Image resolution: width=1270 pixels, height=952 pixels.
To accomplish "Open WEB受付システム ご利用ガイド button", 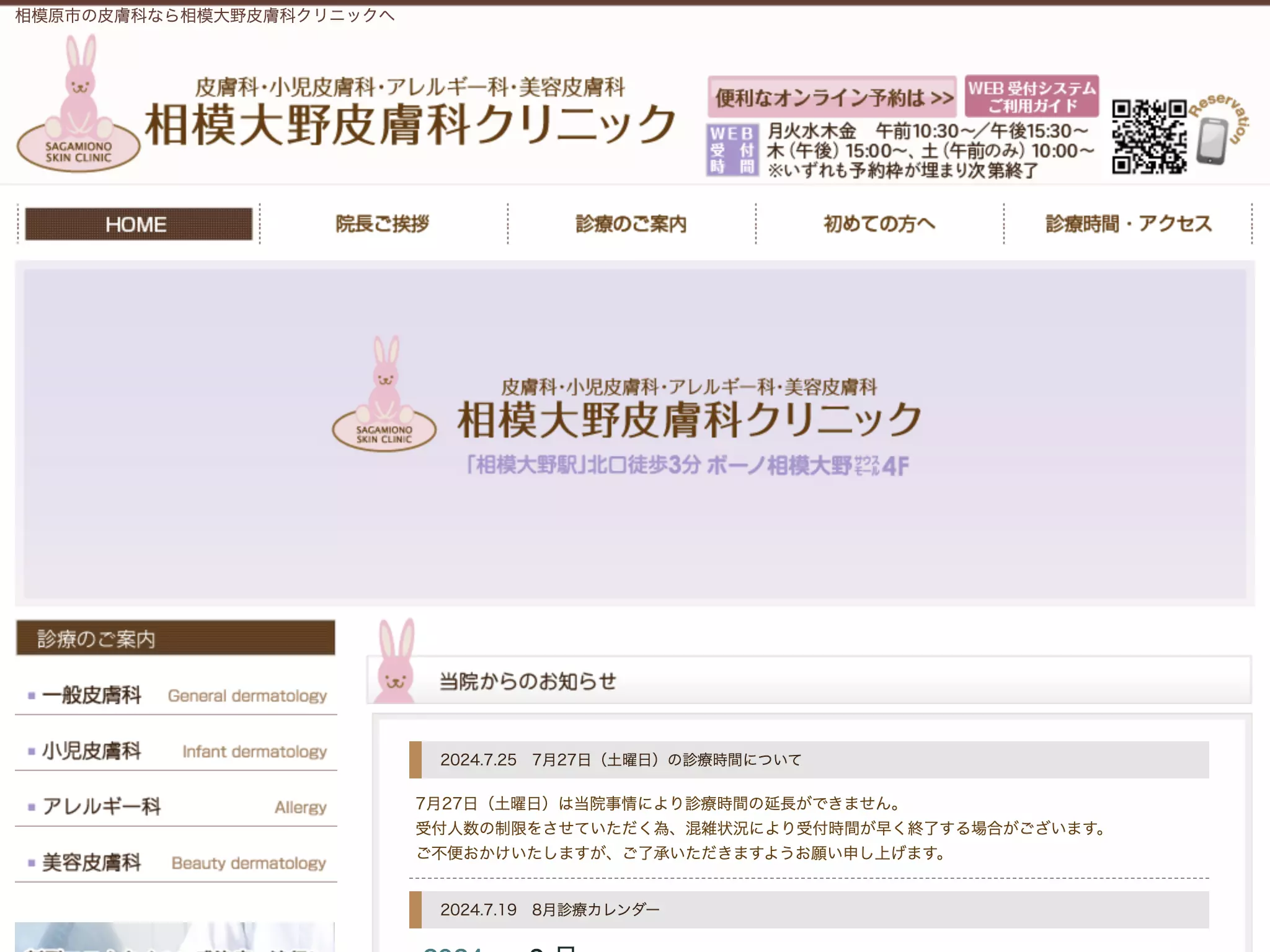I will (1032, 96).
